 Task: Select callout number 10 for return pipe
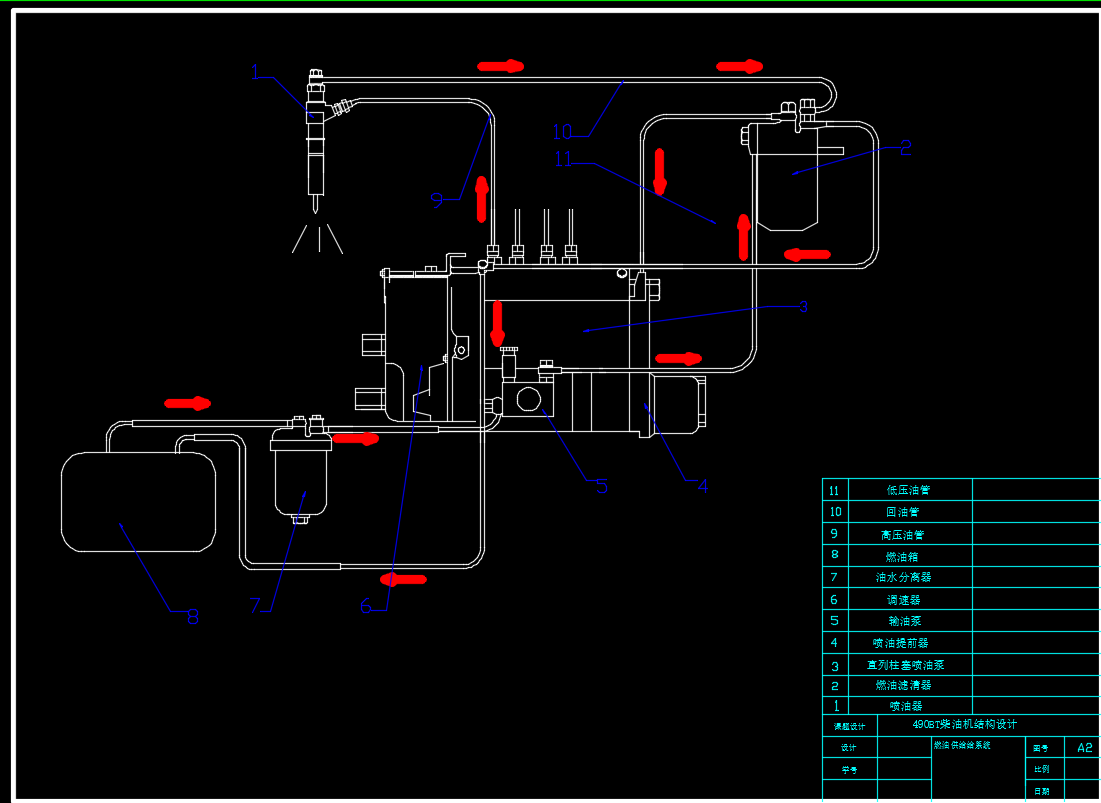pyautogui.click(x=561, y=131)
